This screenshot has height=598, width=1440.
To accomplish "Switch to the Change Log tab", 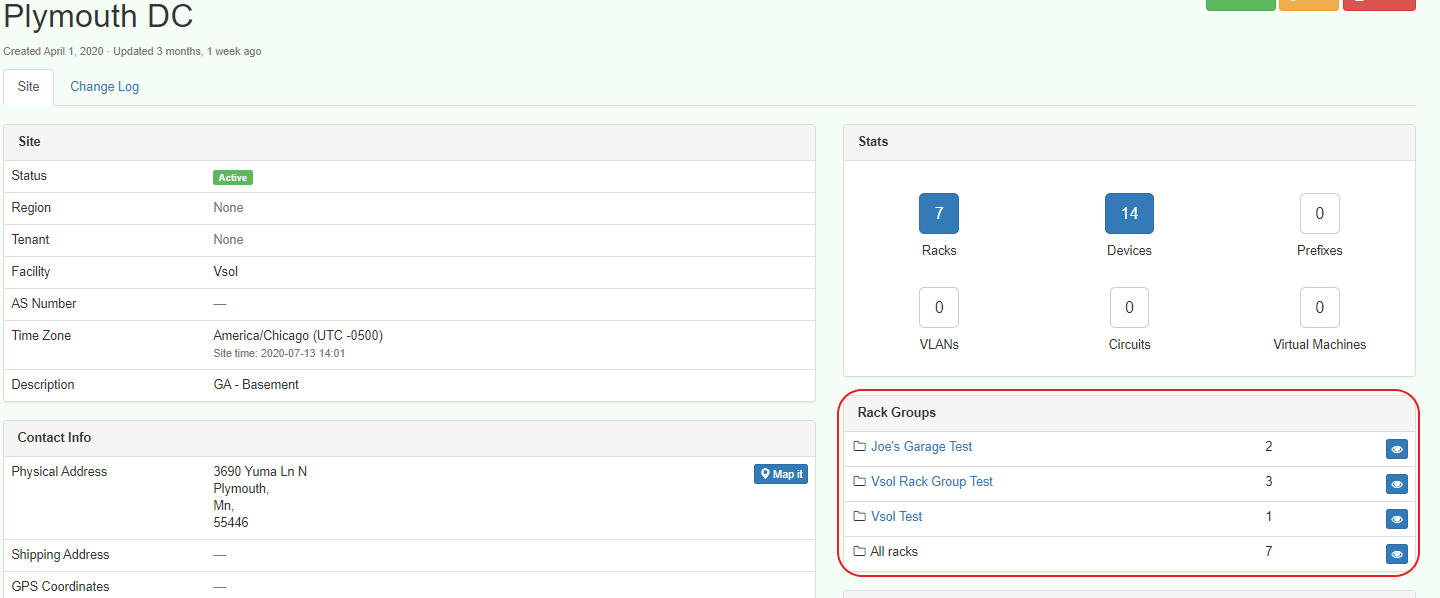I will 104,87.
